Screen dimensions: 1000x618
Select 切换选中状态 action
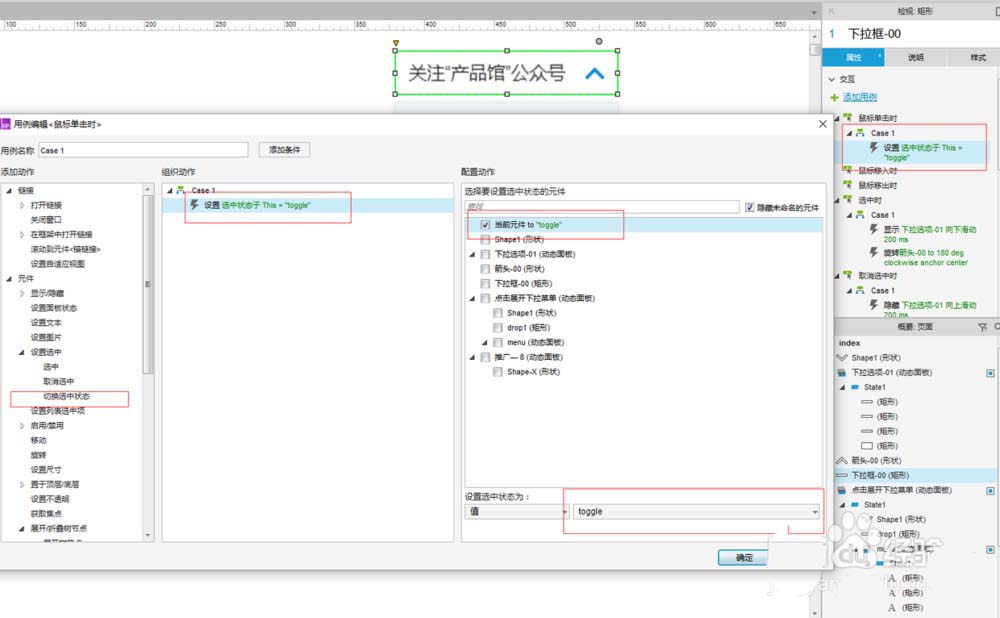[x=66, y=396]
